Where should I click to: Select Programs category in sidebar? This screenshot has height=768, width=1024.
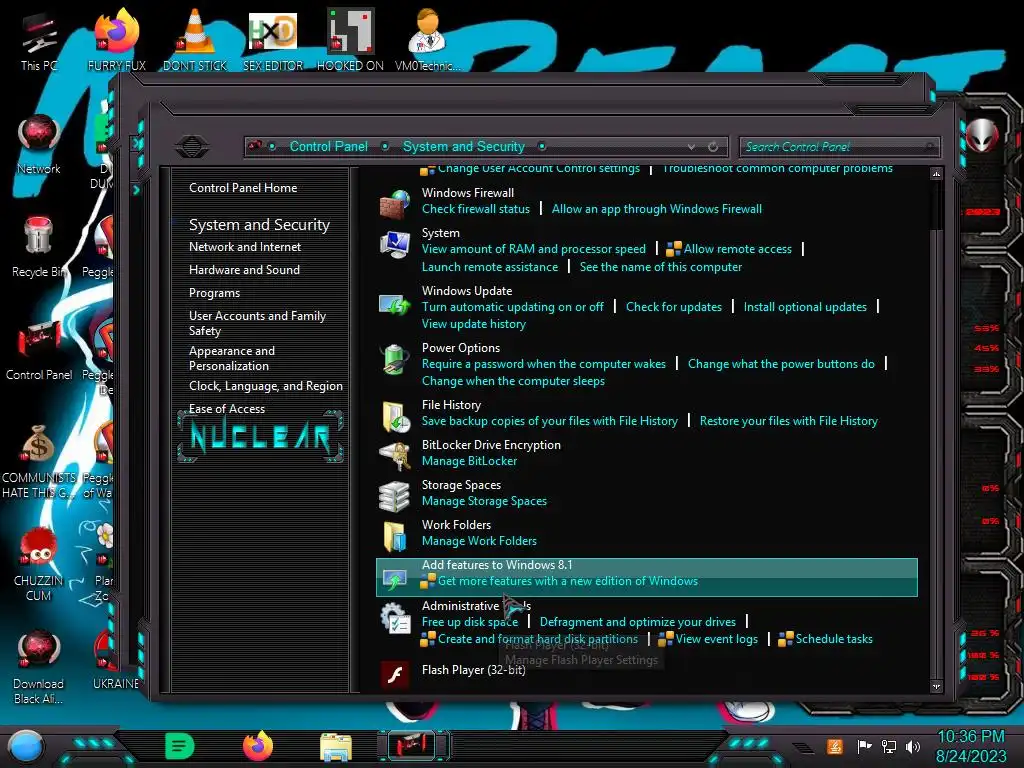214,293
